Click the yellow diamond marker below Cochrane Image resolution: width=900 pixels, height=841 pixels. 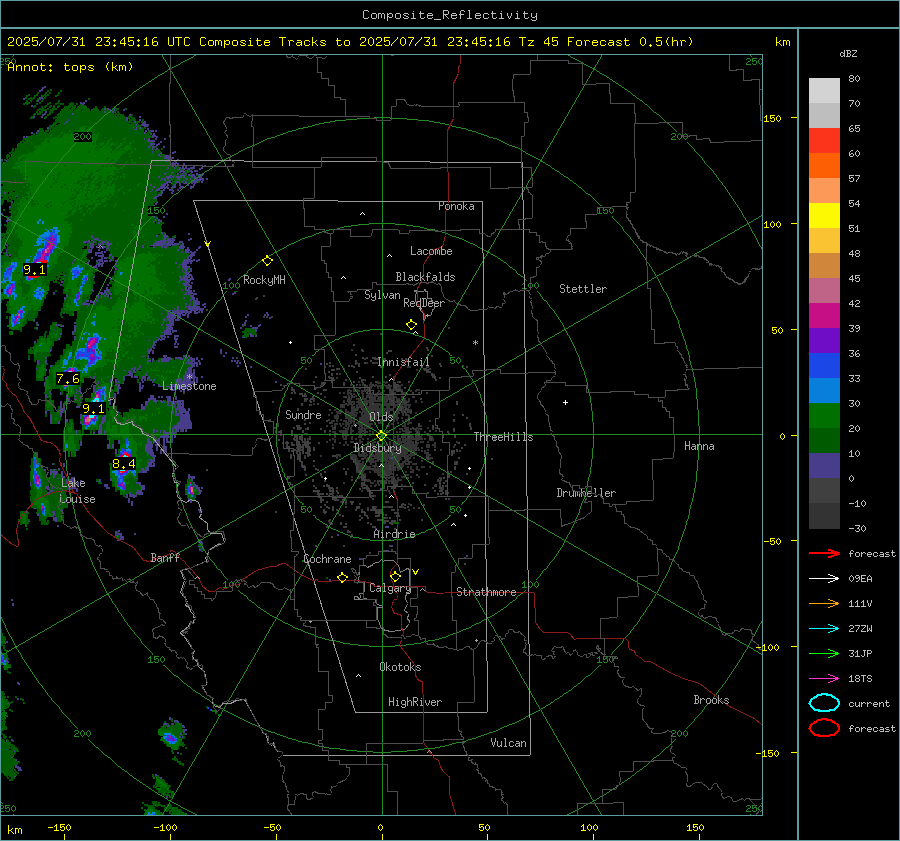pyautogui.click(x=342, y=577)
